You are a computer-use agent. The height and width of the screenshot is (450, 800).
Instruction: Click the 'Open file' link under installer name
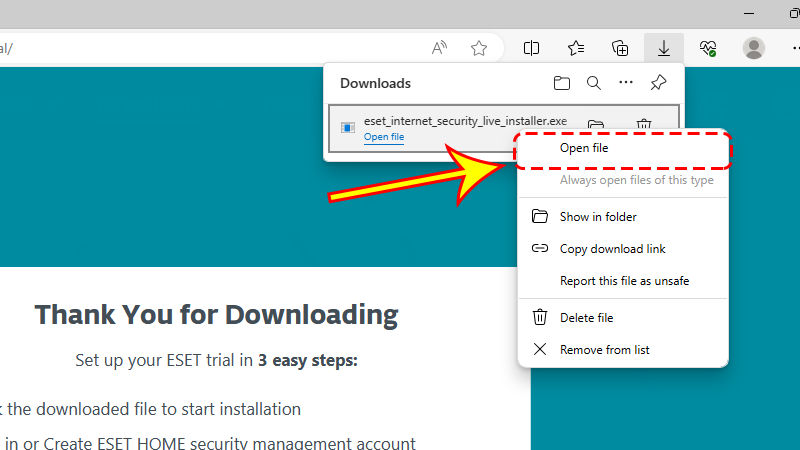(x=384, y=137)
